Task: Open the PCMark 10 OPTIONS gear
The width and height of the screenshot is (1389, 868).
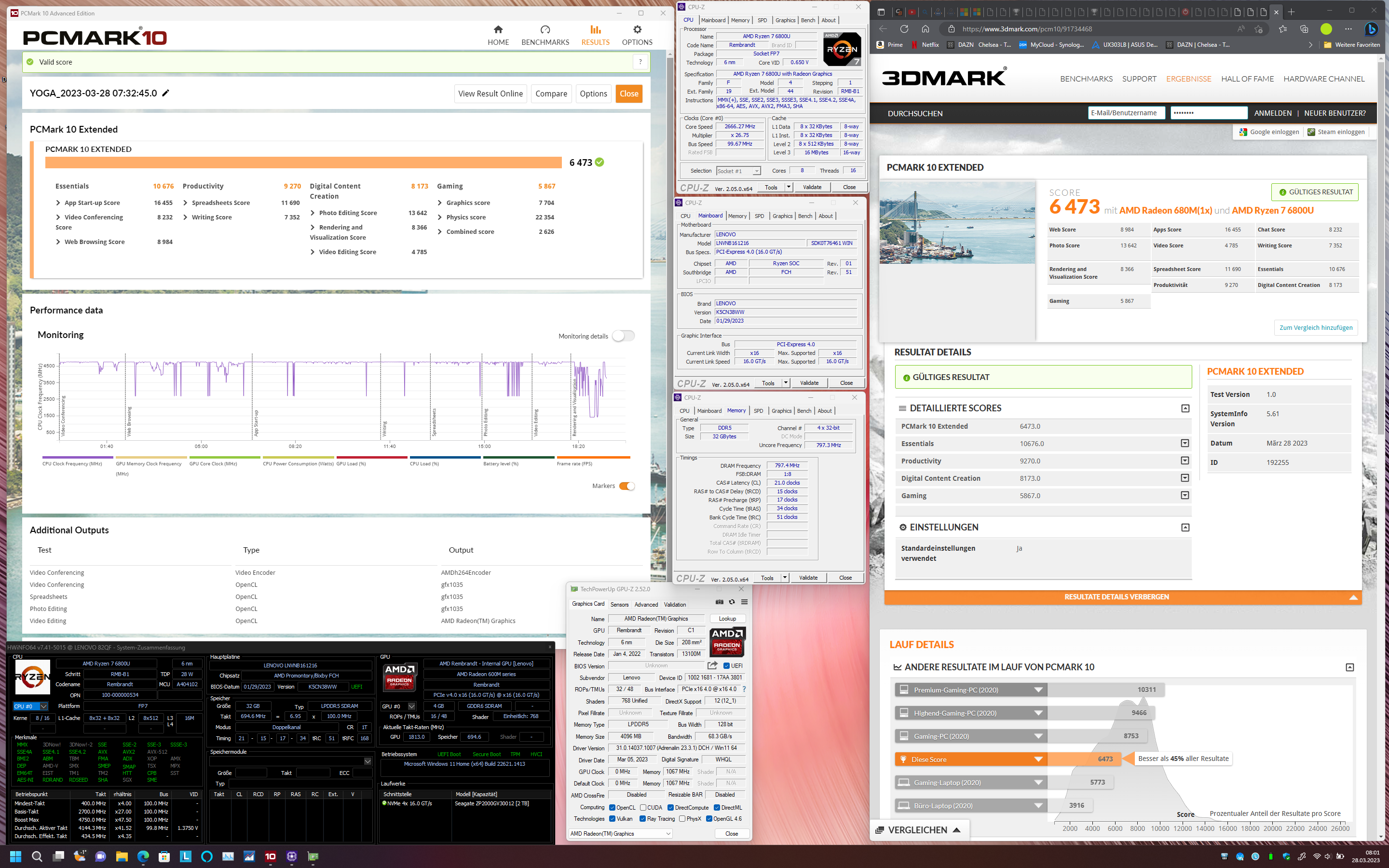Action: [637, 35]
